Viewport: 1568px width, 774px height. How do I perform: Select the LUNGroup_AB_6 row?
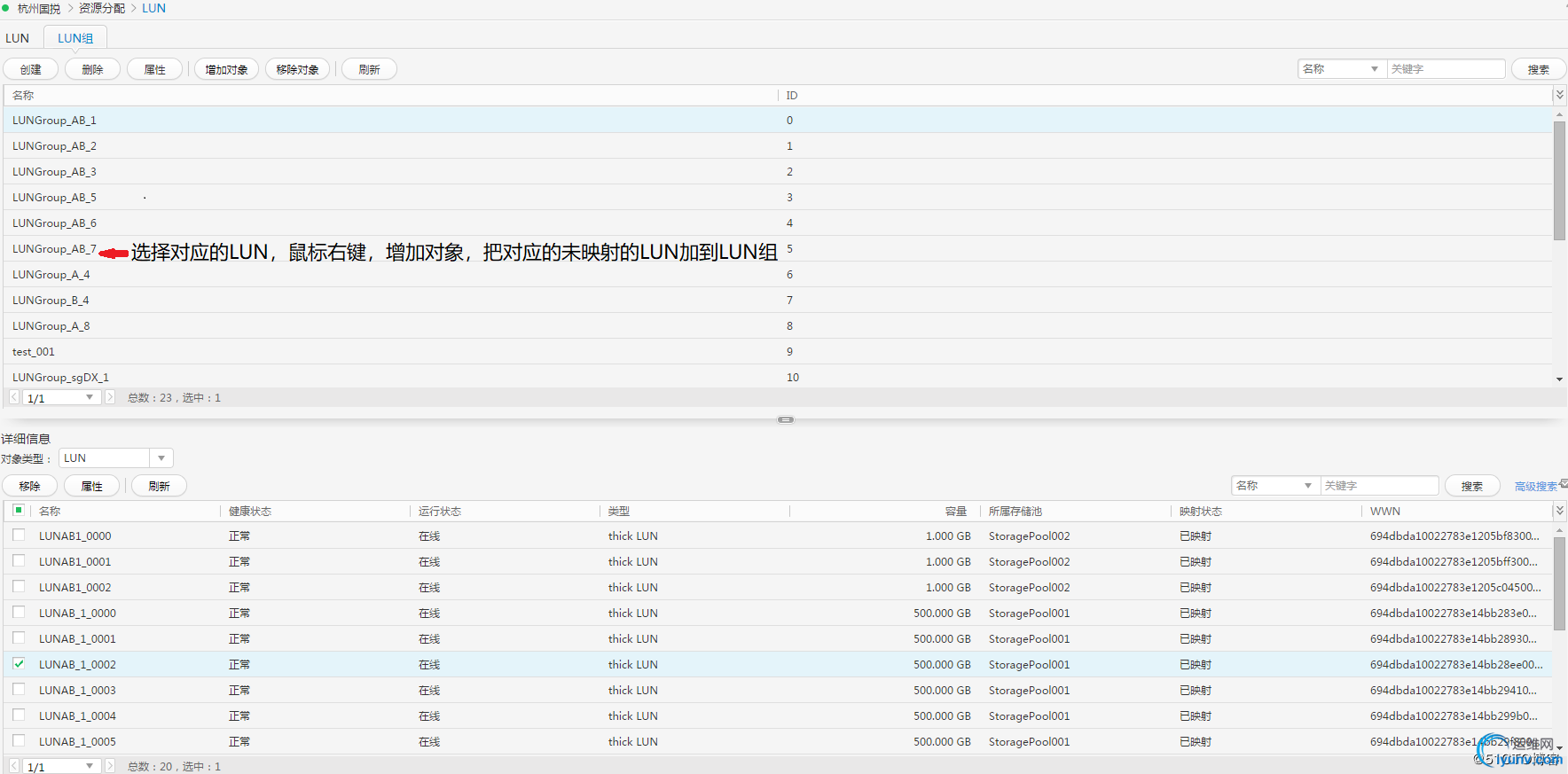click(x=778, y=223)
